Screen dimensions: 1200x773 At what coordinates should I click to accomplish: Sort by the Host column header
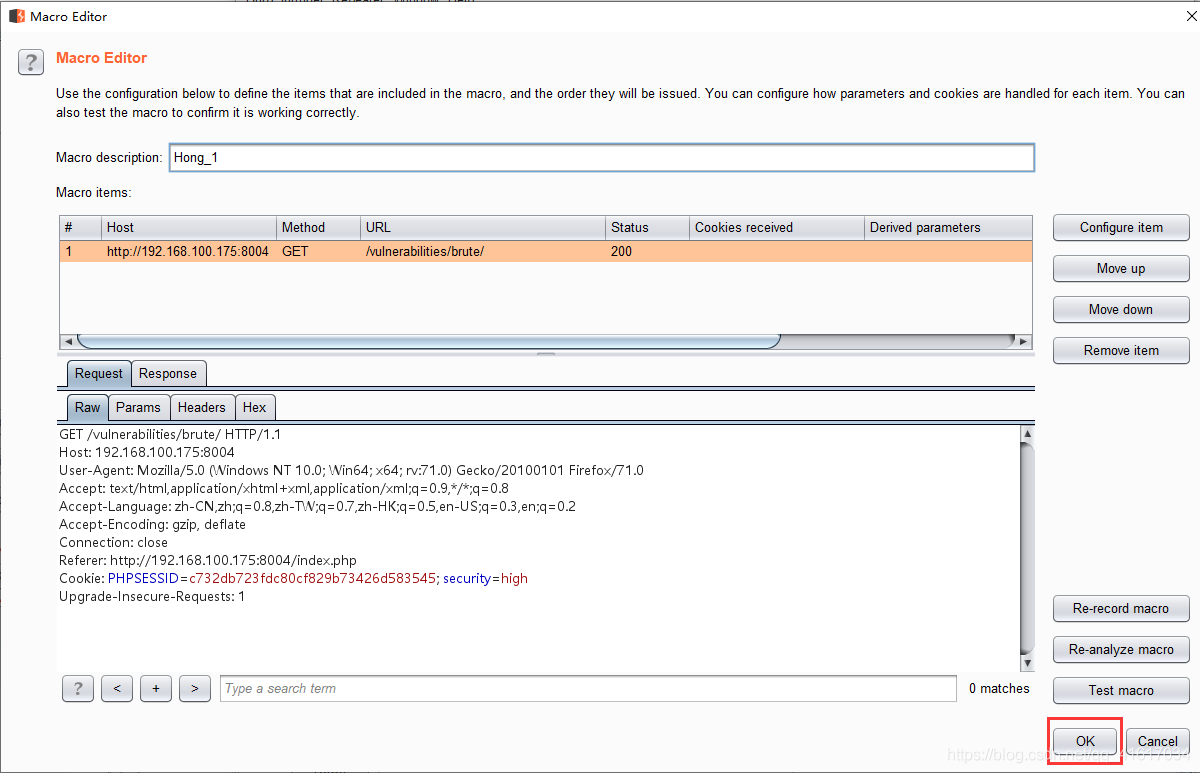[189, 227]
